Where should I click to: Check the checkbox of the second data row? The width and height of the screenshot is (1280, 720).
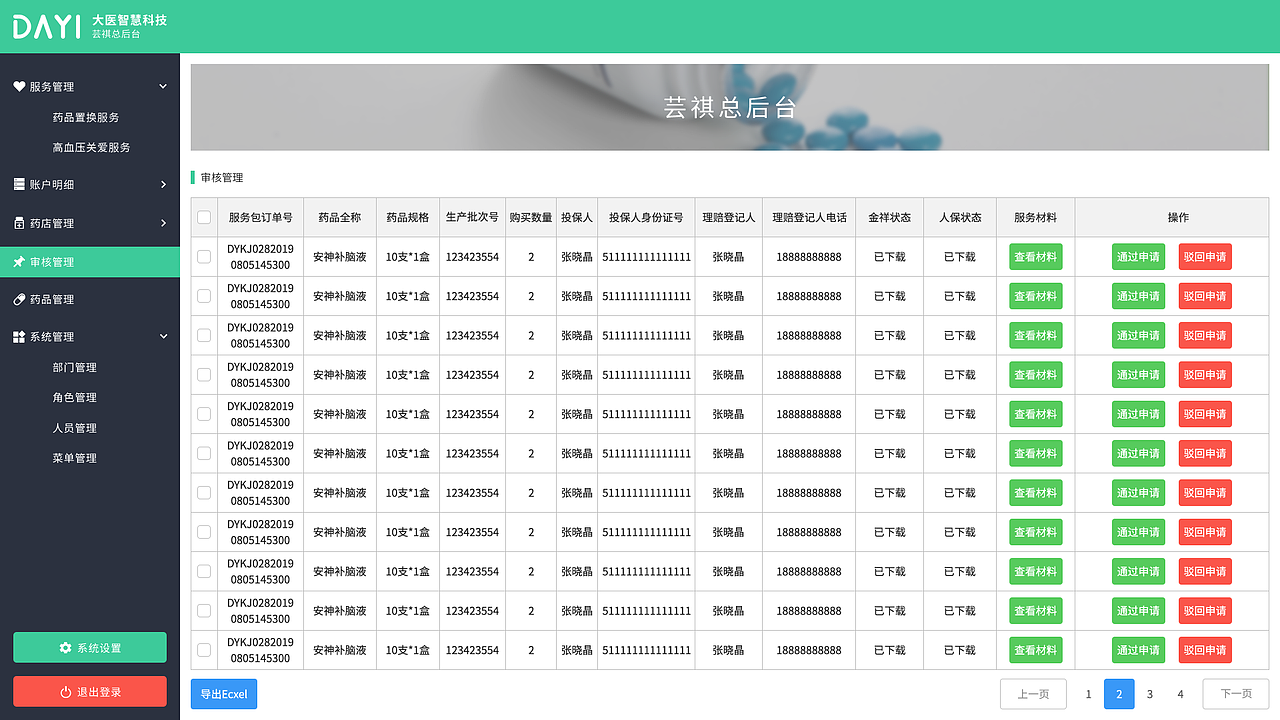[x=204, y=296]
